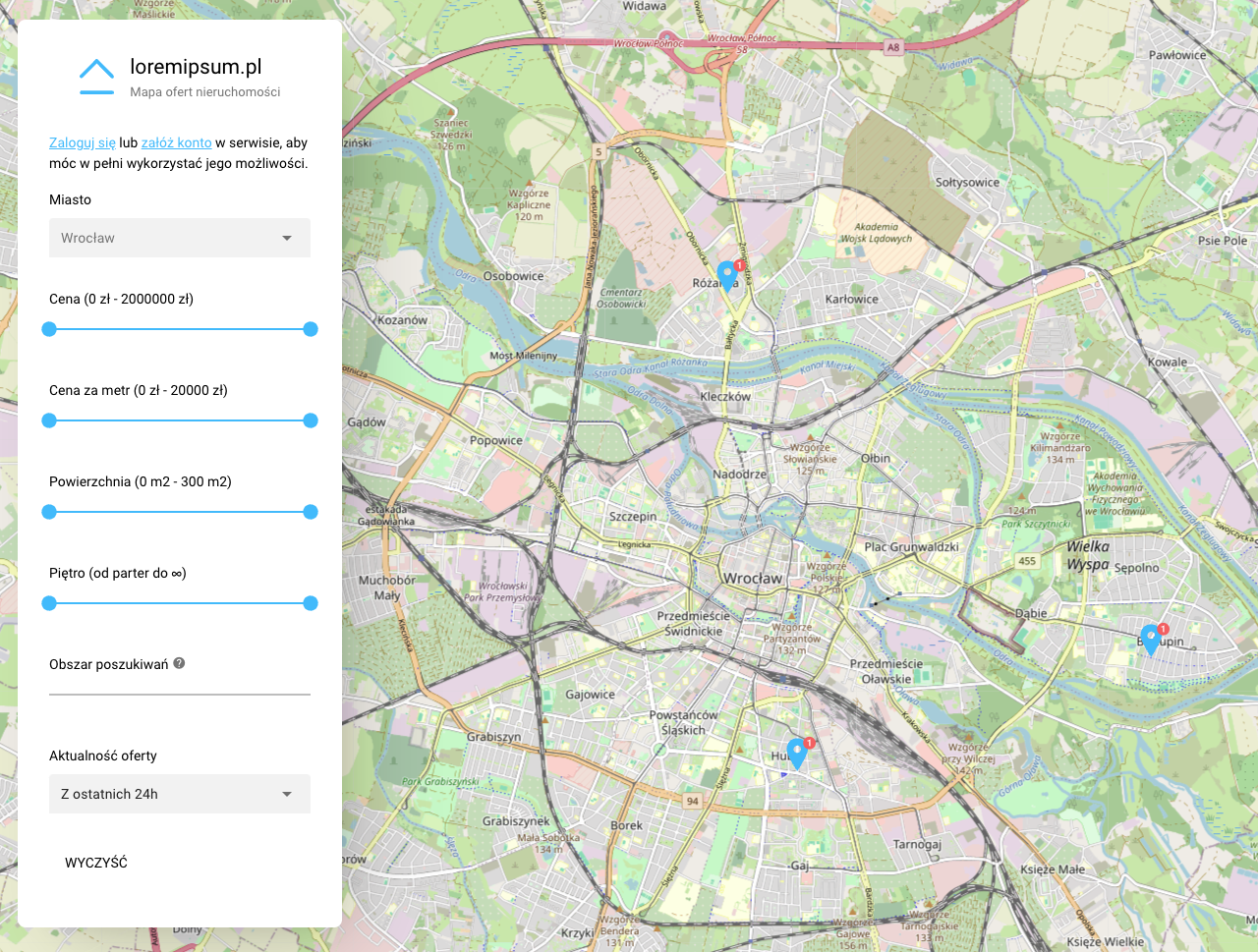Click the załóż konto link
Screen dimensions: 1258x952
(x=177, y=142)
